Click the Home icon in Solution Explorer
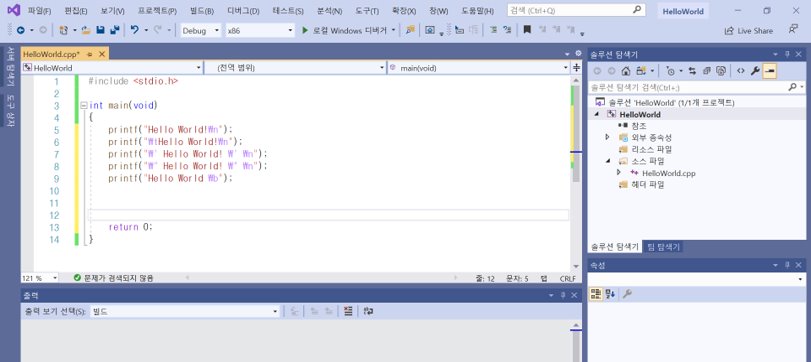This screenshot has width=811, height=362. 626,71
